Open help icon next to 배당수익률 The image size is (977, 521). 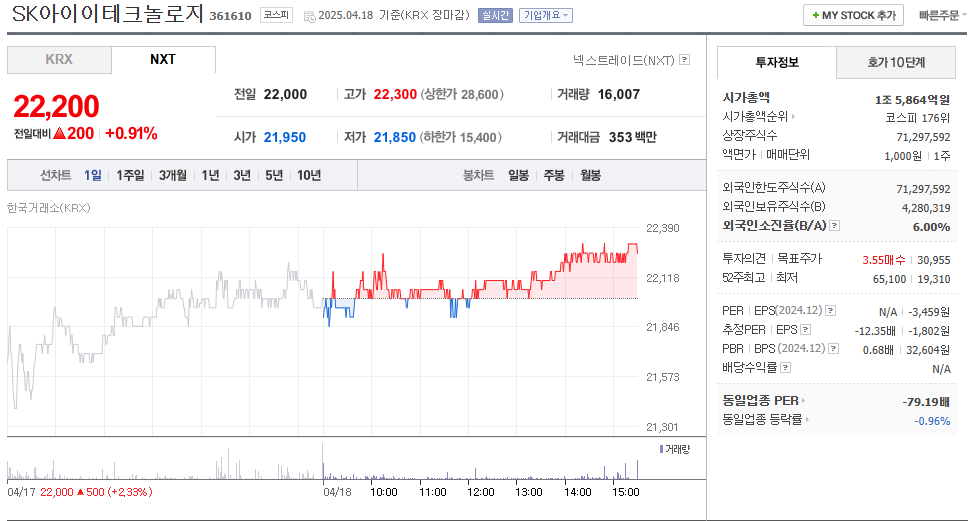coord(786,368)
